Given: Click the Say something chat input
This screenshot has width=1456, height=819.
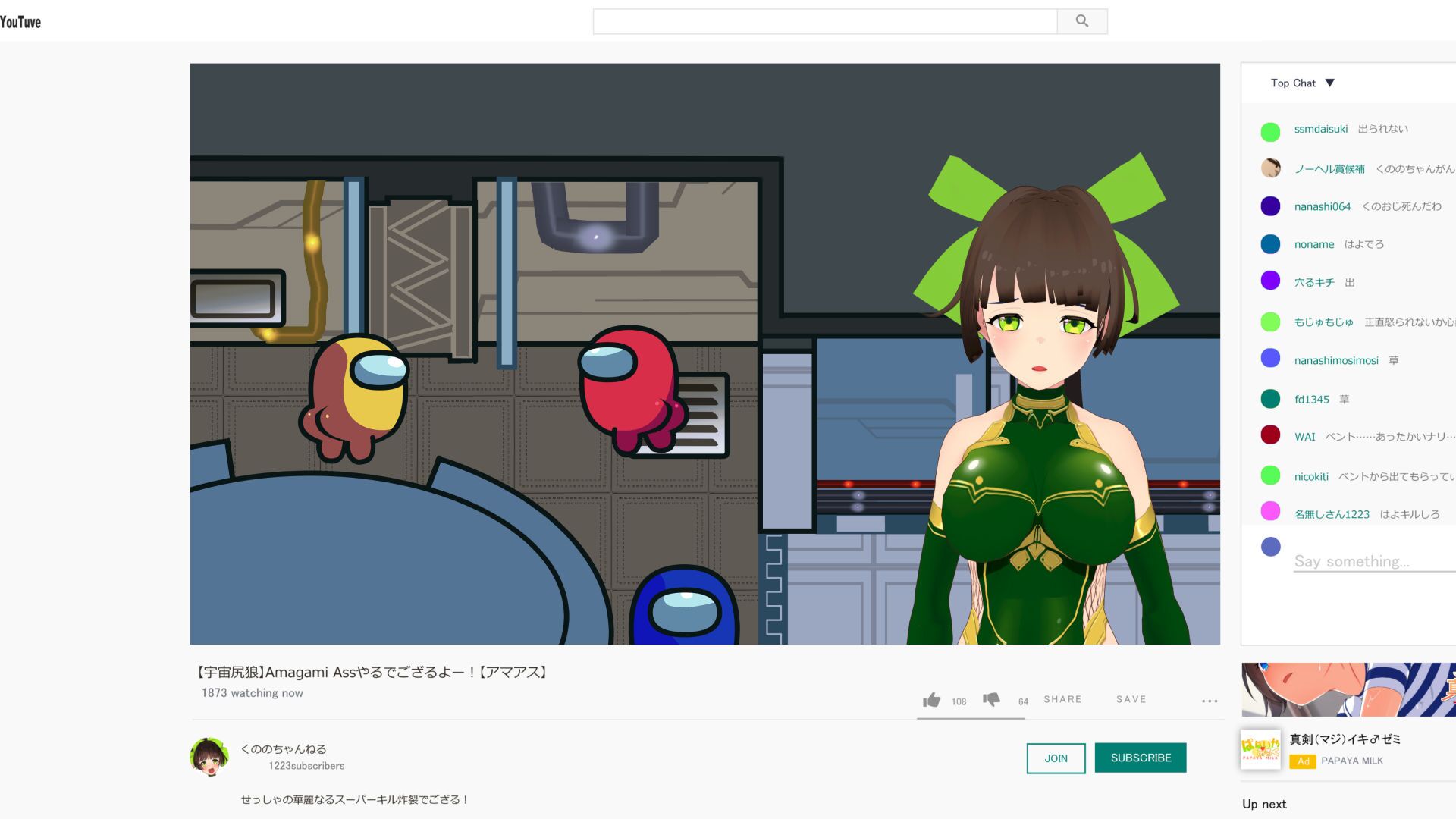Looking at the screenshot, I should pos(1373,561).
